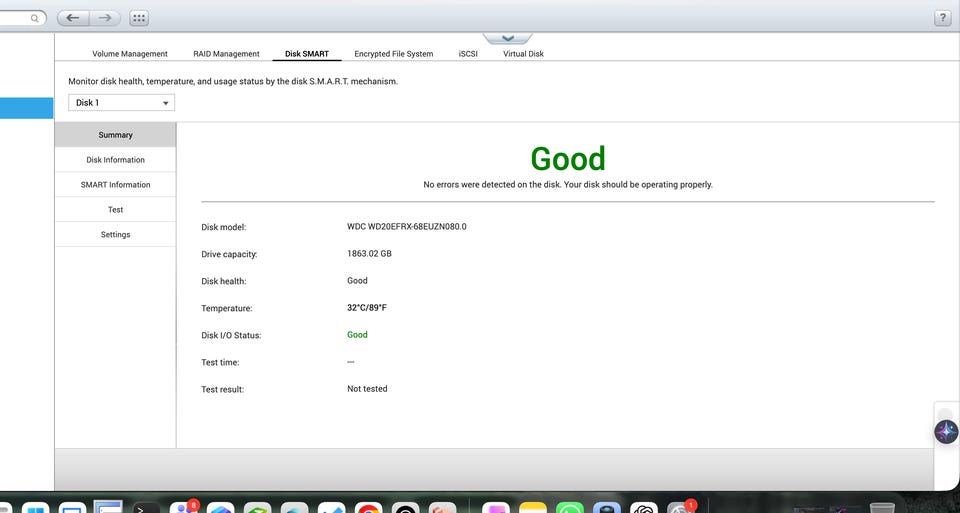
Task: Click the drive capacity 1863.02 GB value
Action: pyautogui.click(x=369, y=253)
